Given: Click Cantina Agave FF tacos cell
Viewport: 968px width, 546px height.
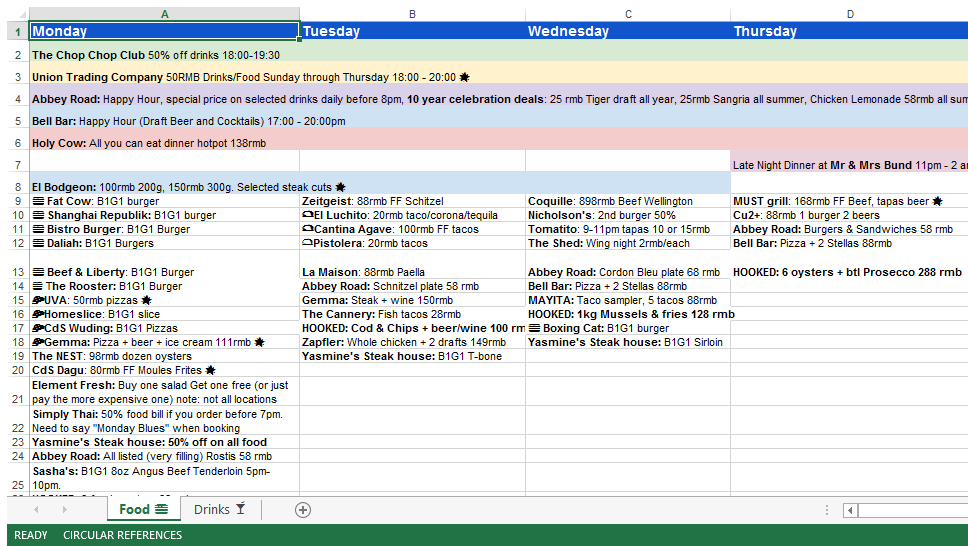Looking at the screenshot, I should [412, 229].
